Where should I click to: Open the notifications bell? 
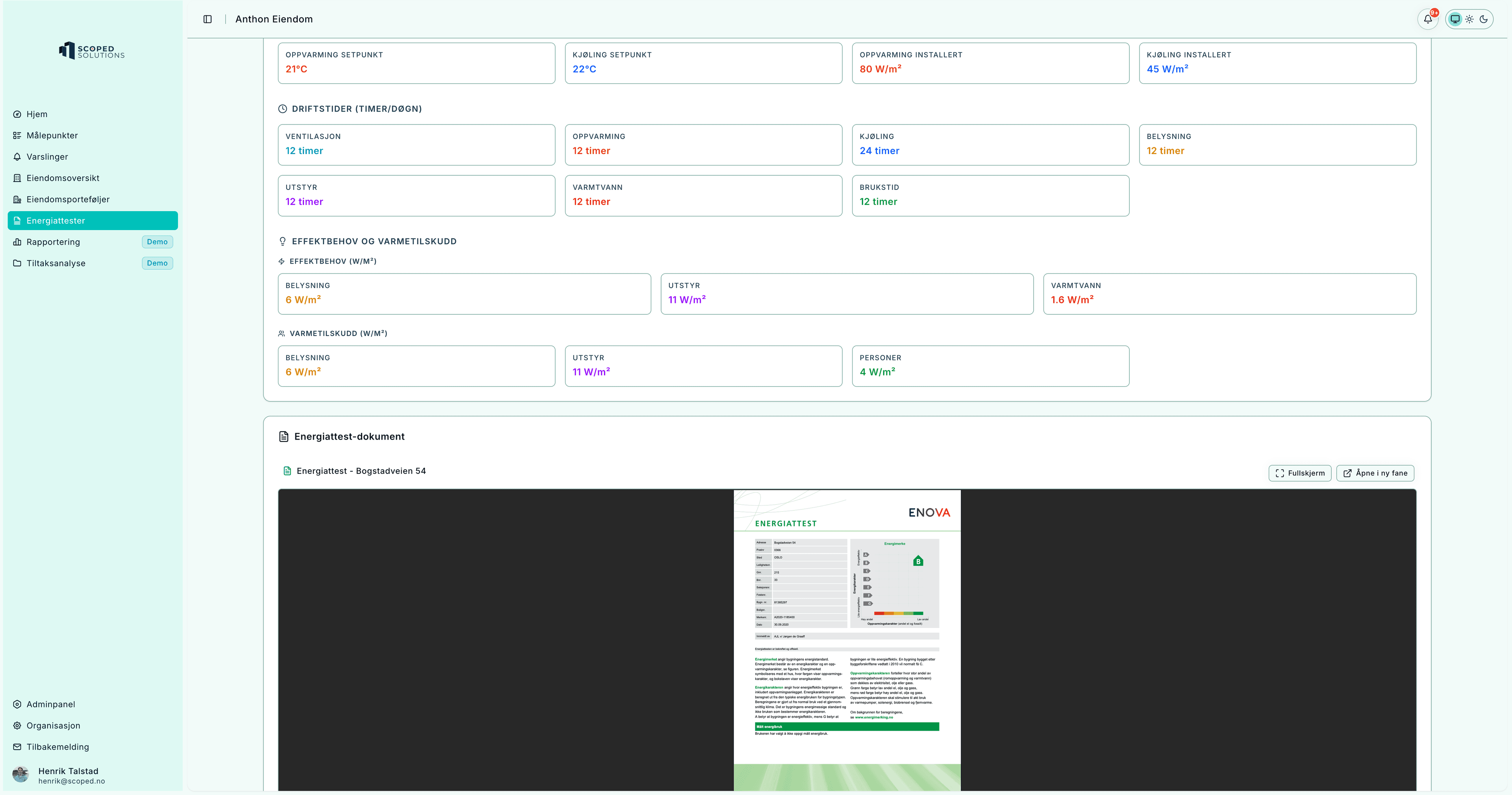(1427, 19)
